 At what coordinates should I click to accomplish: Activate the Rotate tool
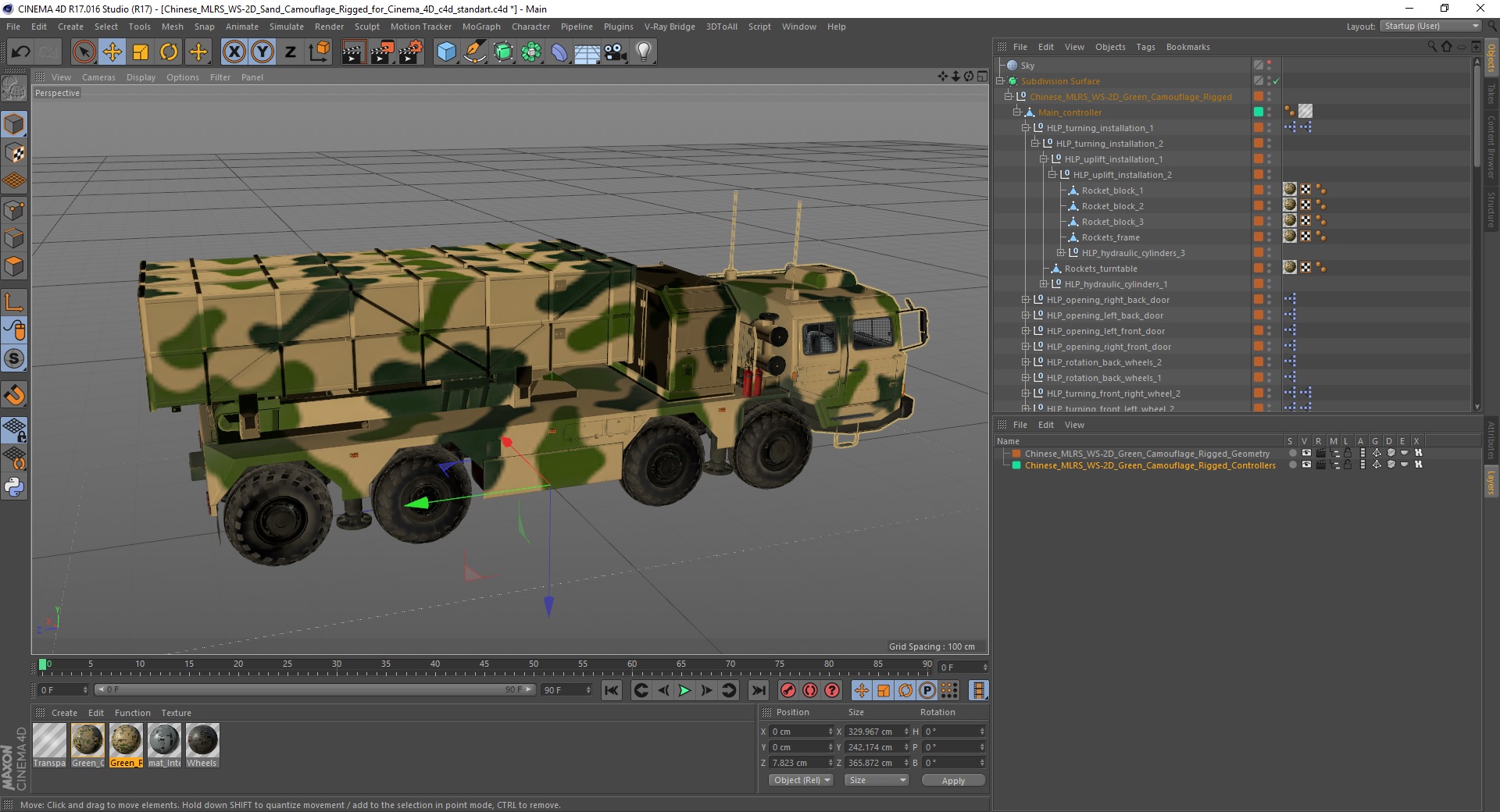169,52
